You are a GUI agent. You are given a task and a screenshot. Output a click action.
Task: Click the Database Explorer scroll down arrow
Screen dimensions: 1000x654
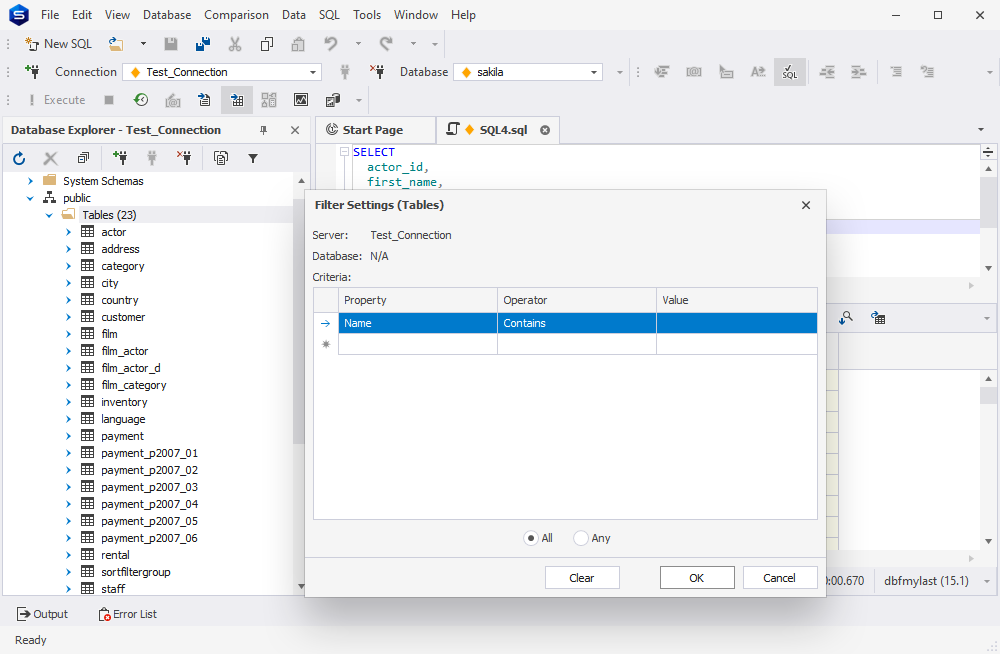301,586
